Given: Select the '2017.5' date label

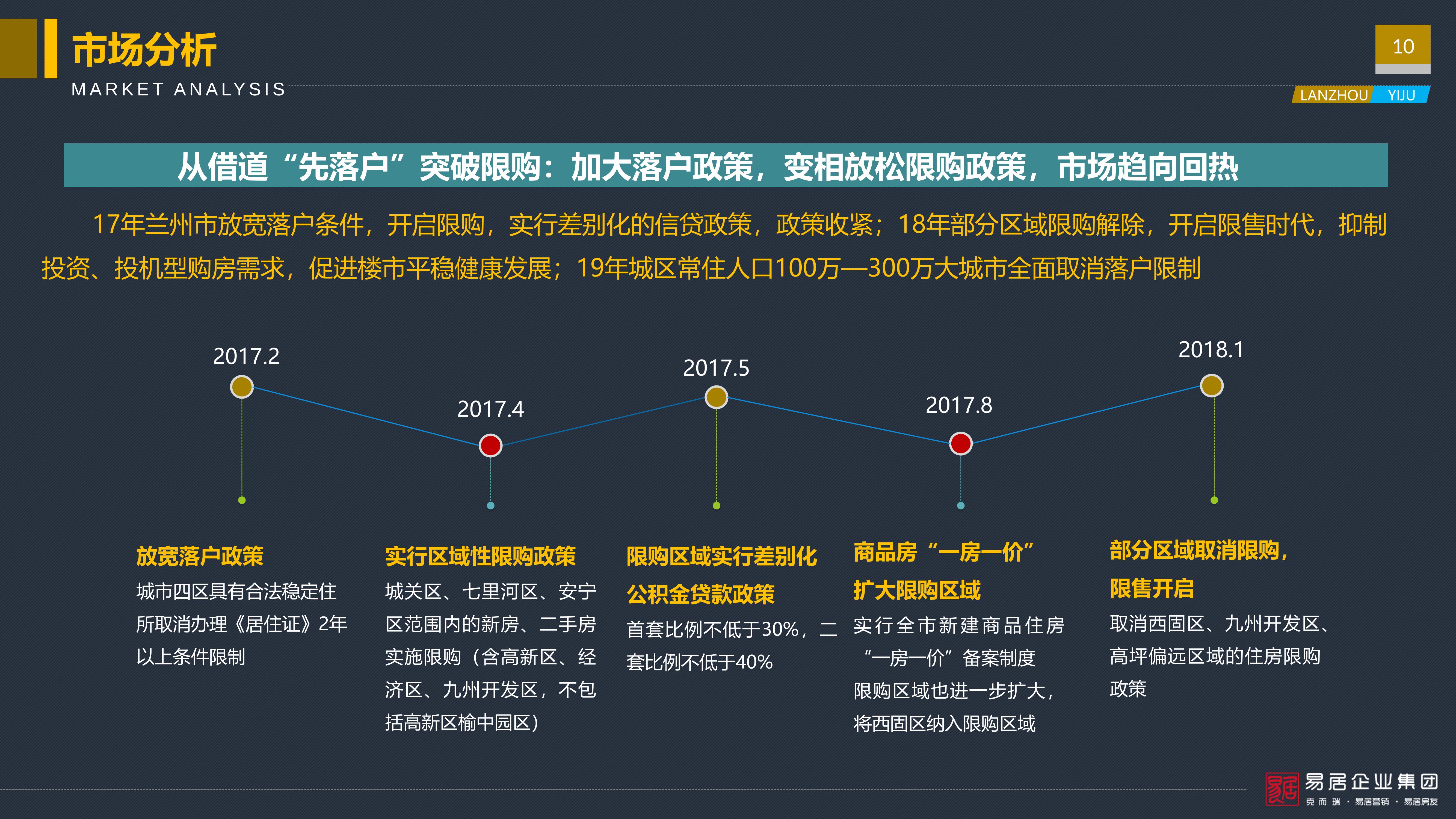Looking at the screenshot, I should [716, 369].
